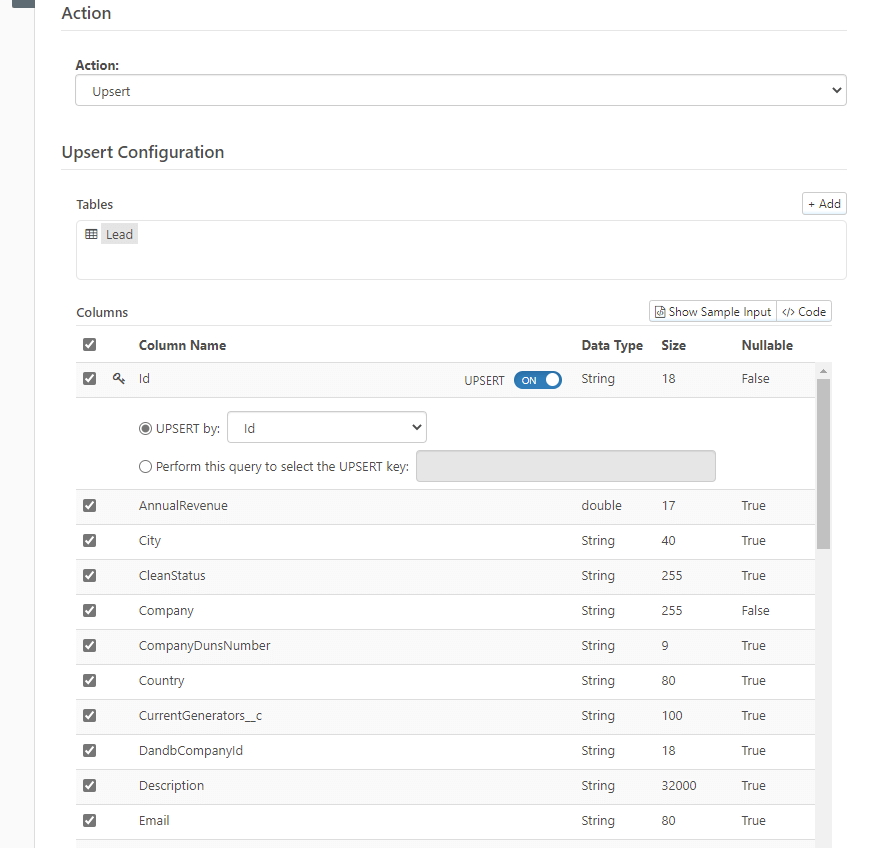Choose the 'Perform this query' radio option
Image resolution: width=870 pixels, height=848 pixels.
point(146,466)
